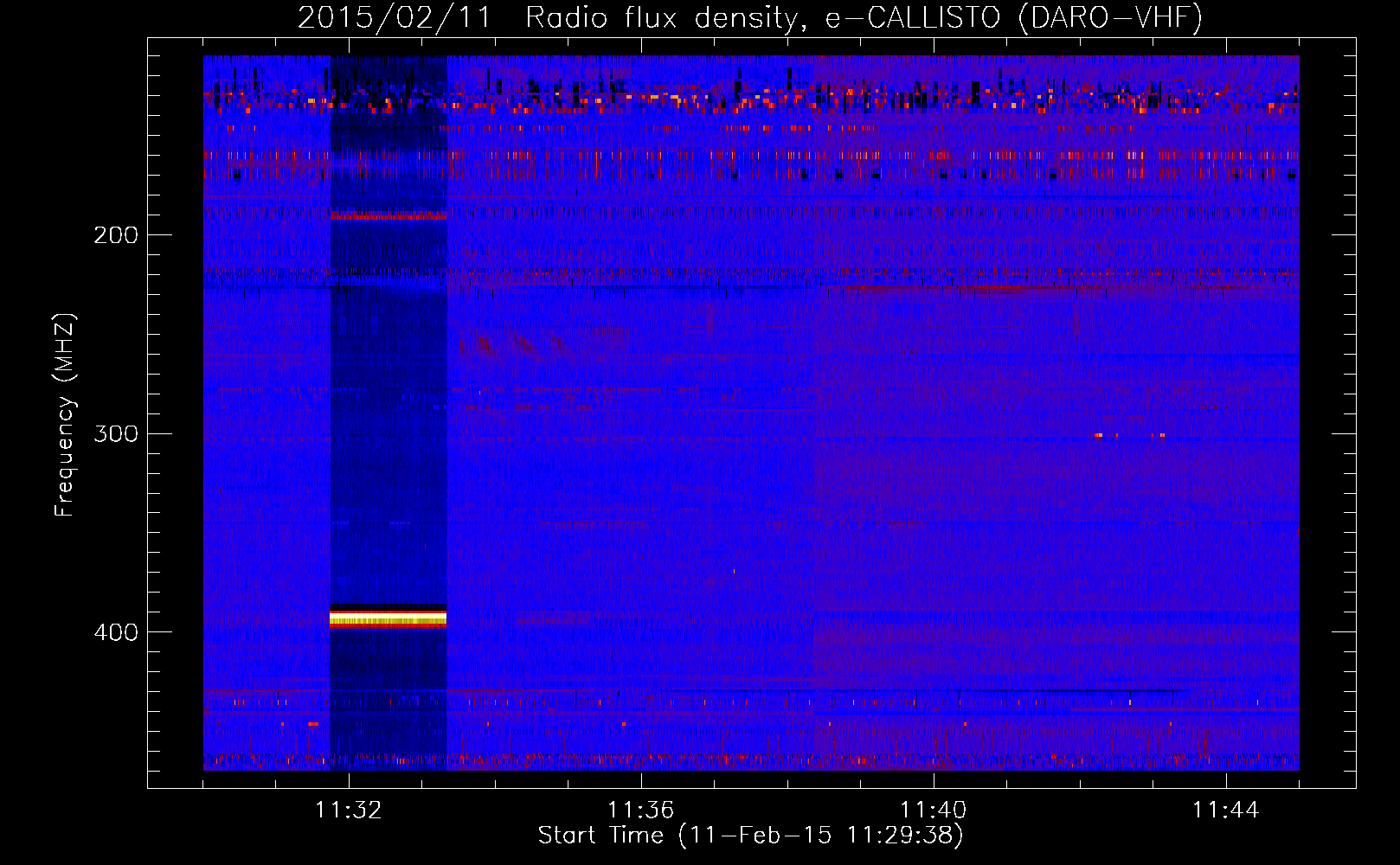Click the 11:40 time axis label
The width and height of the screenshot is (1400, 865).
pyautogui.click(x=933, y=810)
